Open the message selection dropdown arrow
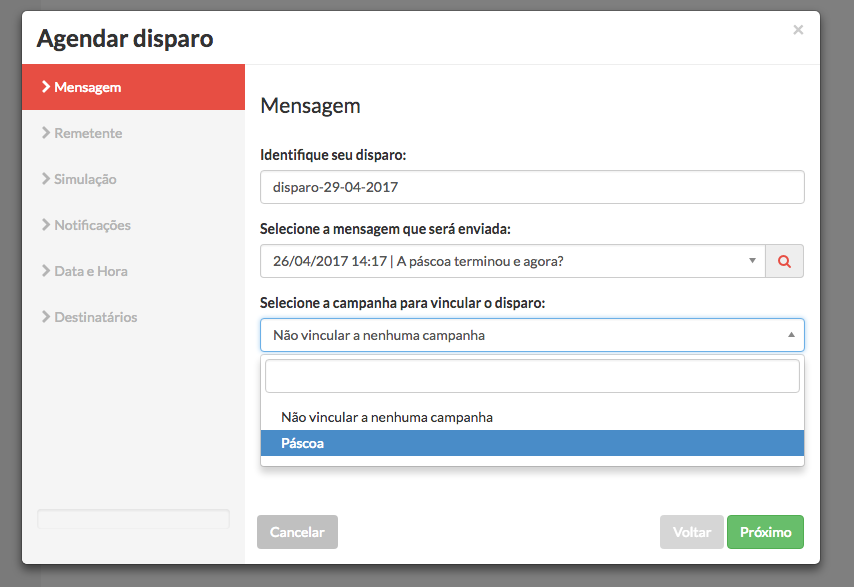The height and width of the screenshot is (587, 854). [x=752, y=261]
